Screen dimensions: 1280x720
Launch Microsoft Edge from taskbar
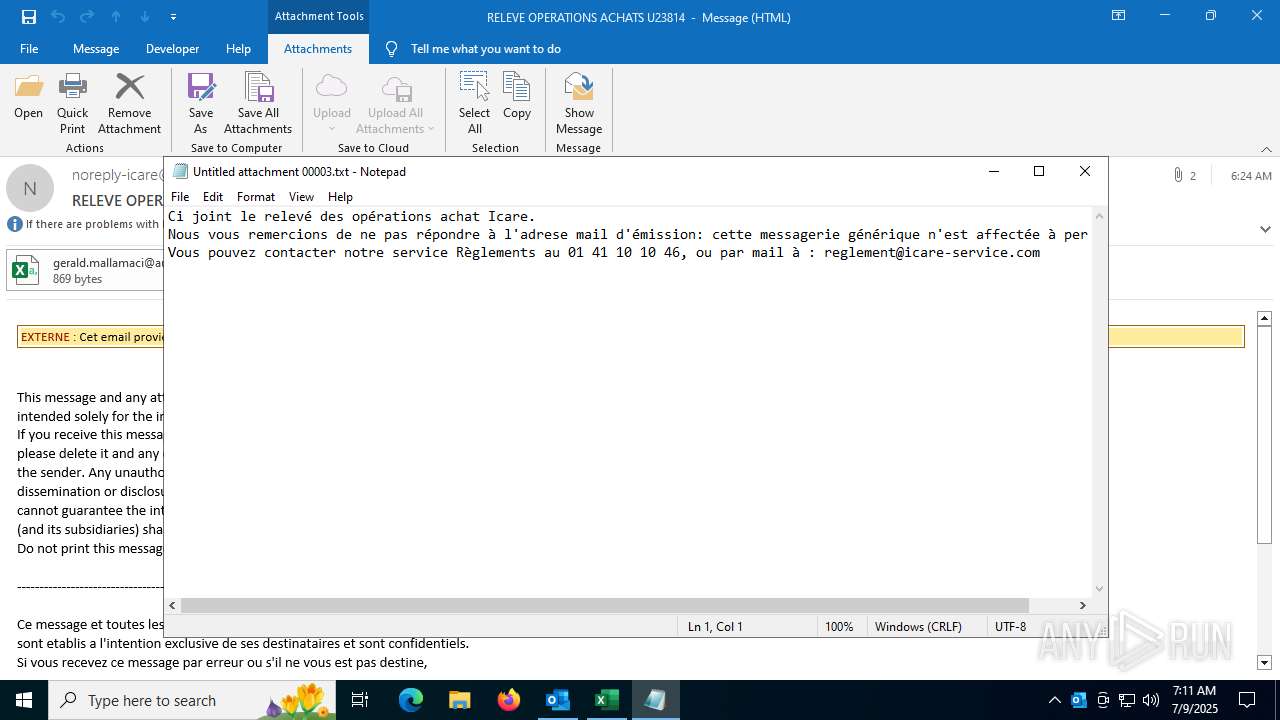(x=411, y=700)
